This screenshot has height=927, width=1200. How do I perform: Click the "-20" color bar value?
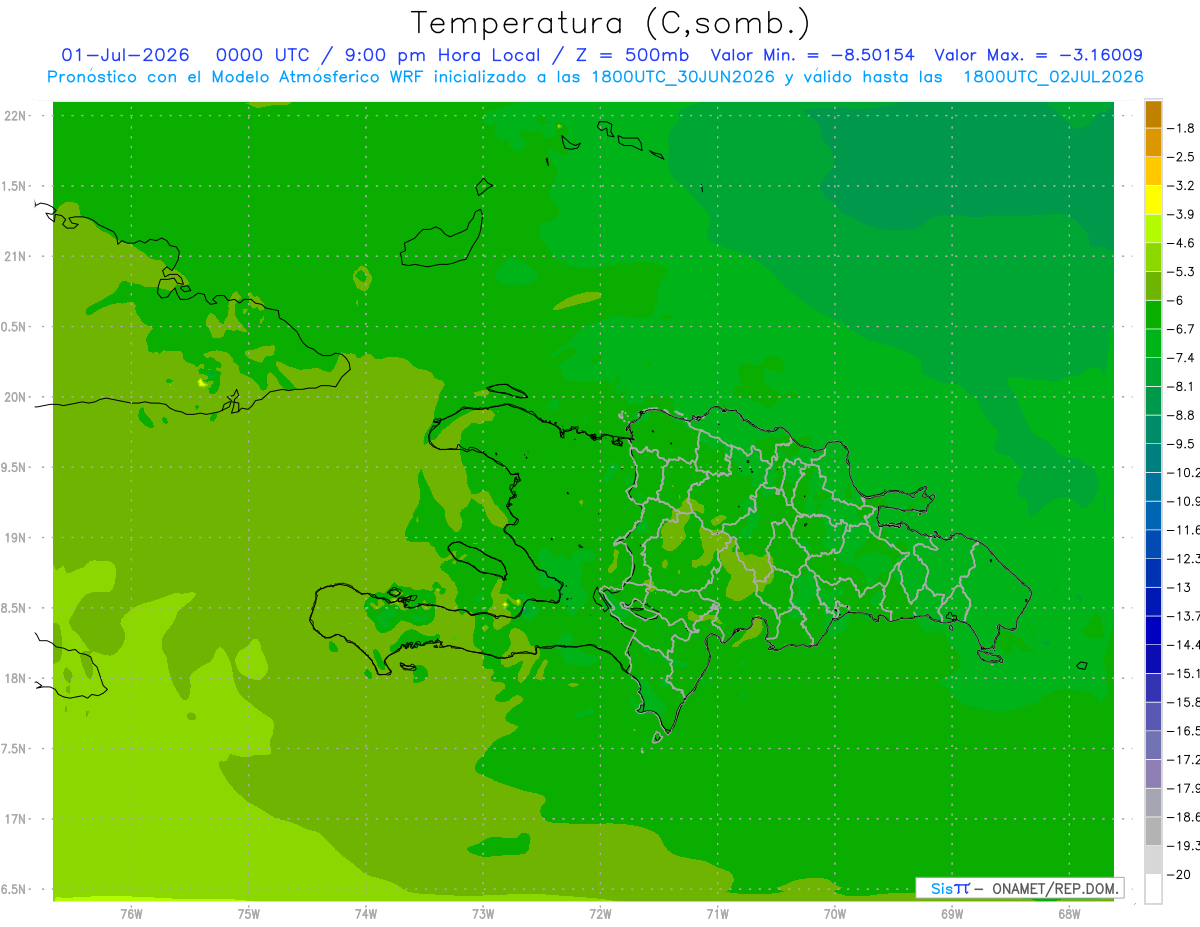tap(1179, 874)
